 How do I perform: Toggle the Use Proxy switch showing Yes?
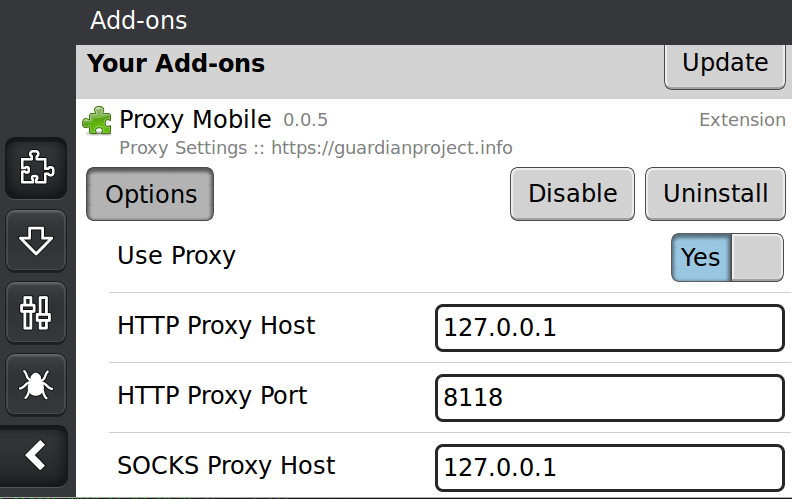pos(727,257)
